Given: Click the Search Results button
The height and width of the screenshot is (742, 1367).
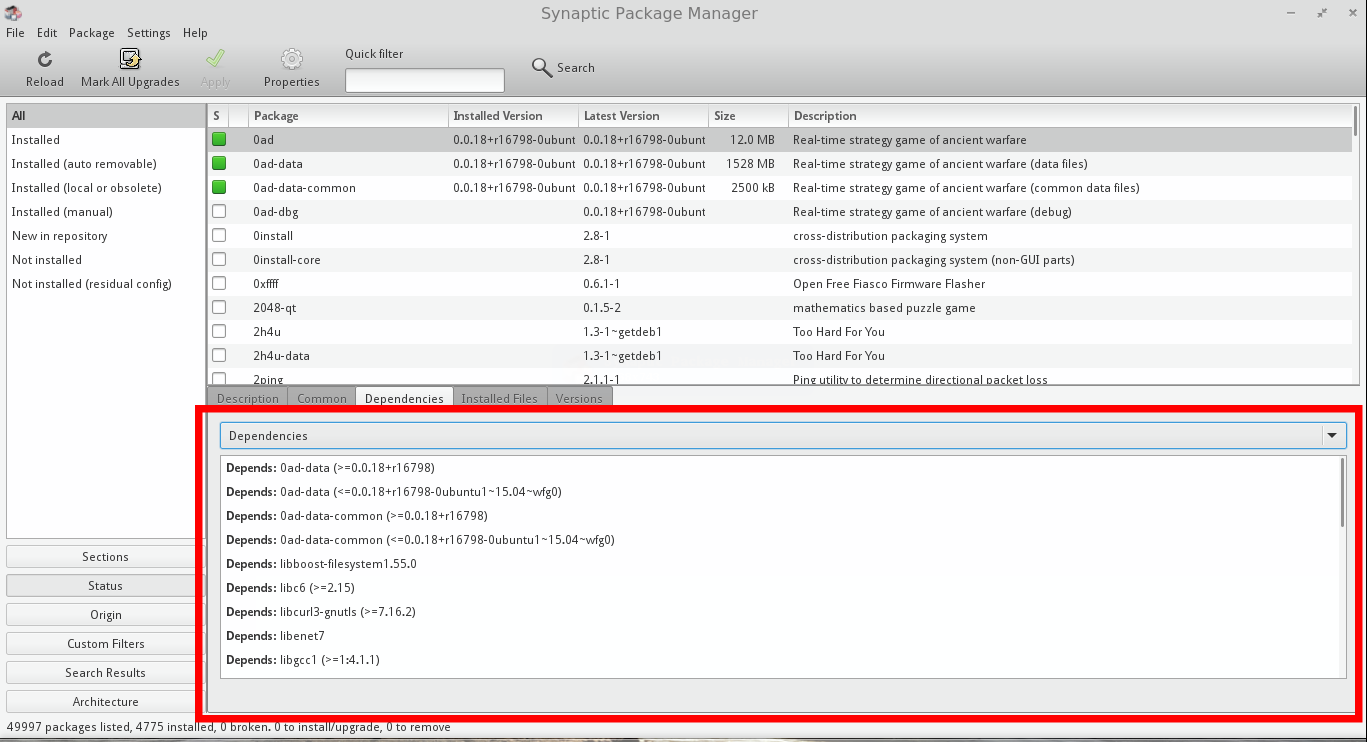Looking at the screenshot, I should (x=105, y=673).
